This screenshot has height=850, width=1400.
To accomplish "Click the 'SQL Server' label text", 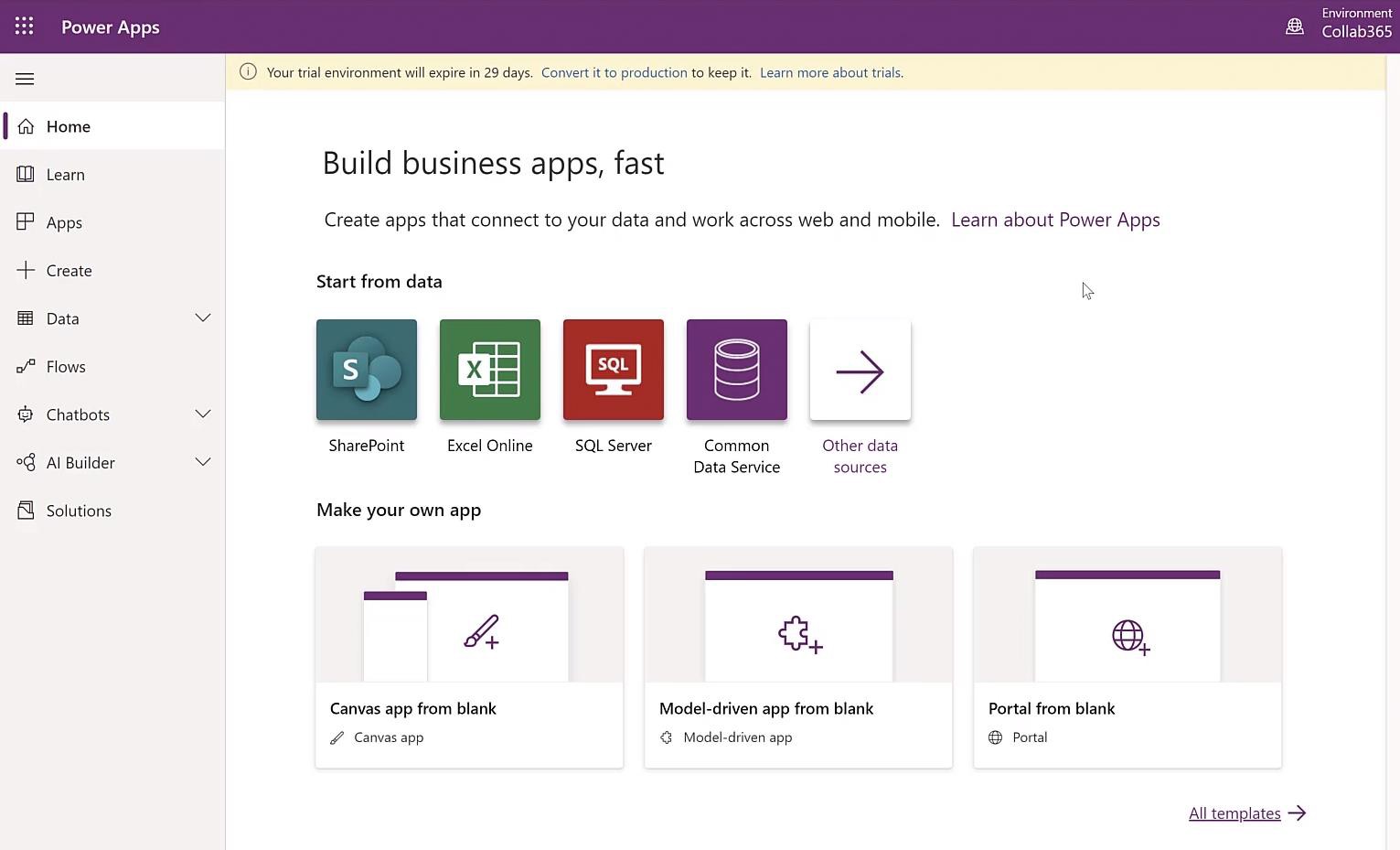I will pos(614,446).
